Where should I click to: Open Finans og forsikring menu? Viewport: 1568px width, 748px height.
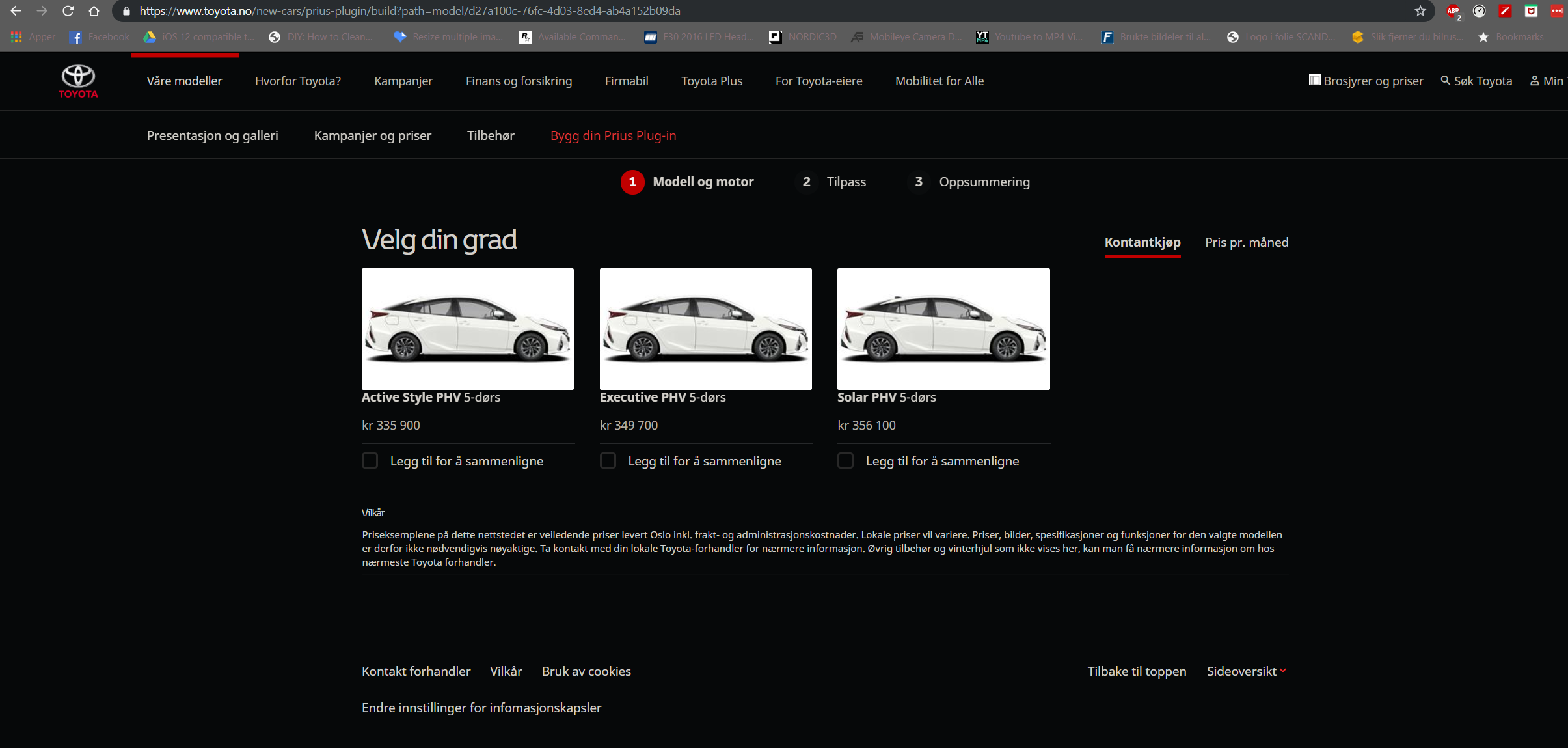click(x=519, y=81)
